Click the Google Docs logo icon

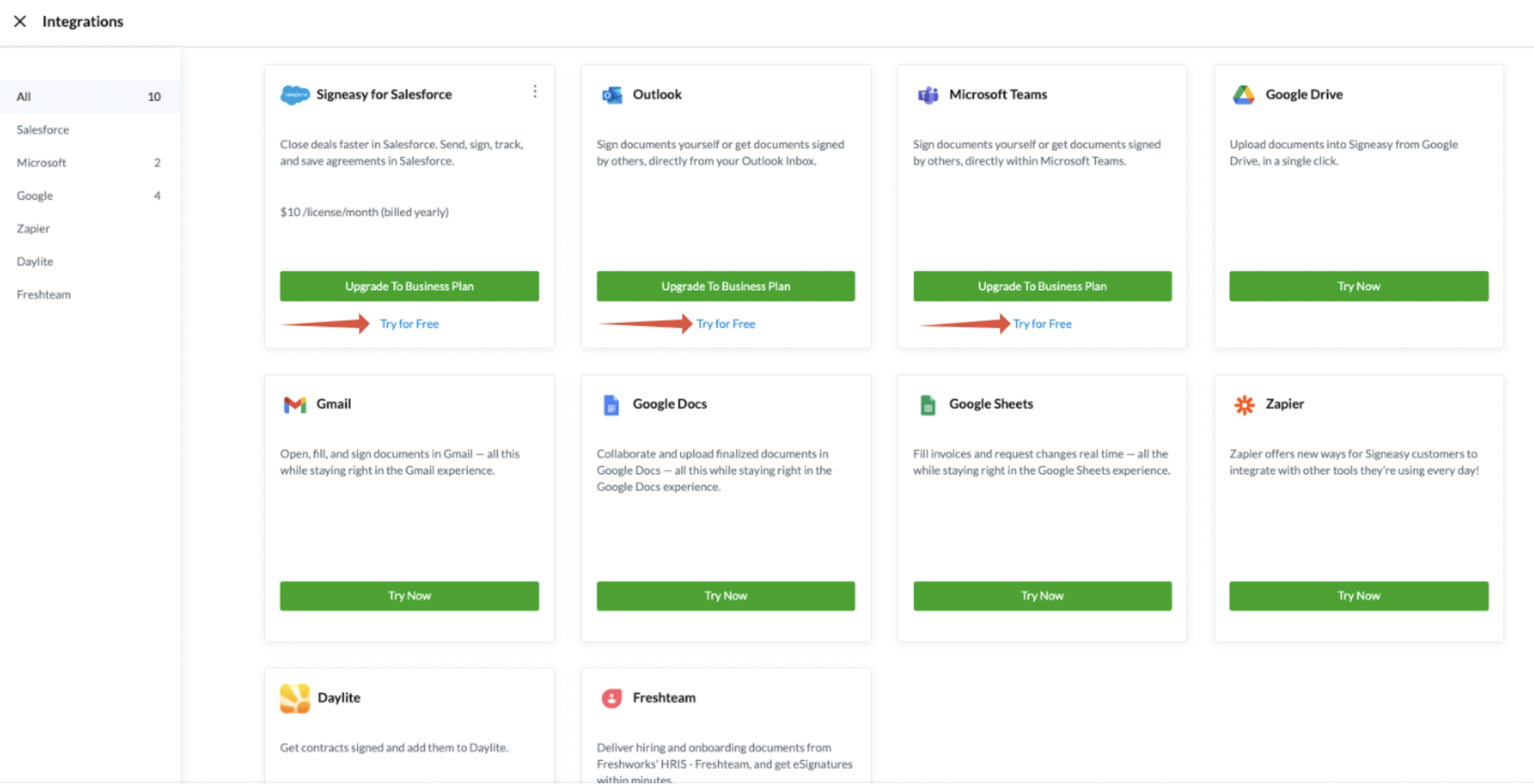pos(611,405)
